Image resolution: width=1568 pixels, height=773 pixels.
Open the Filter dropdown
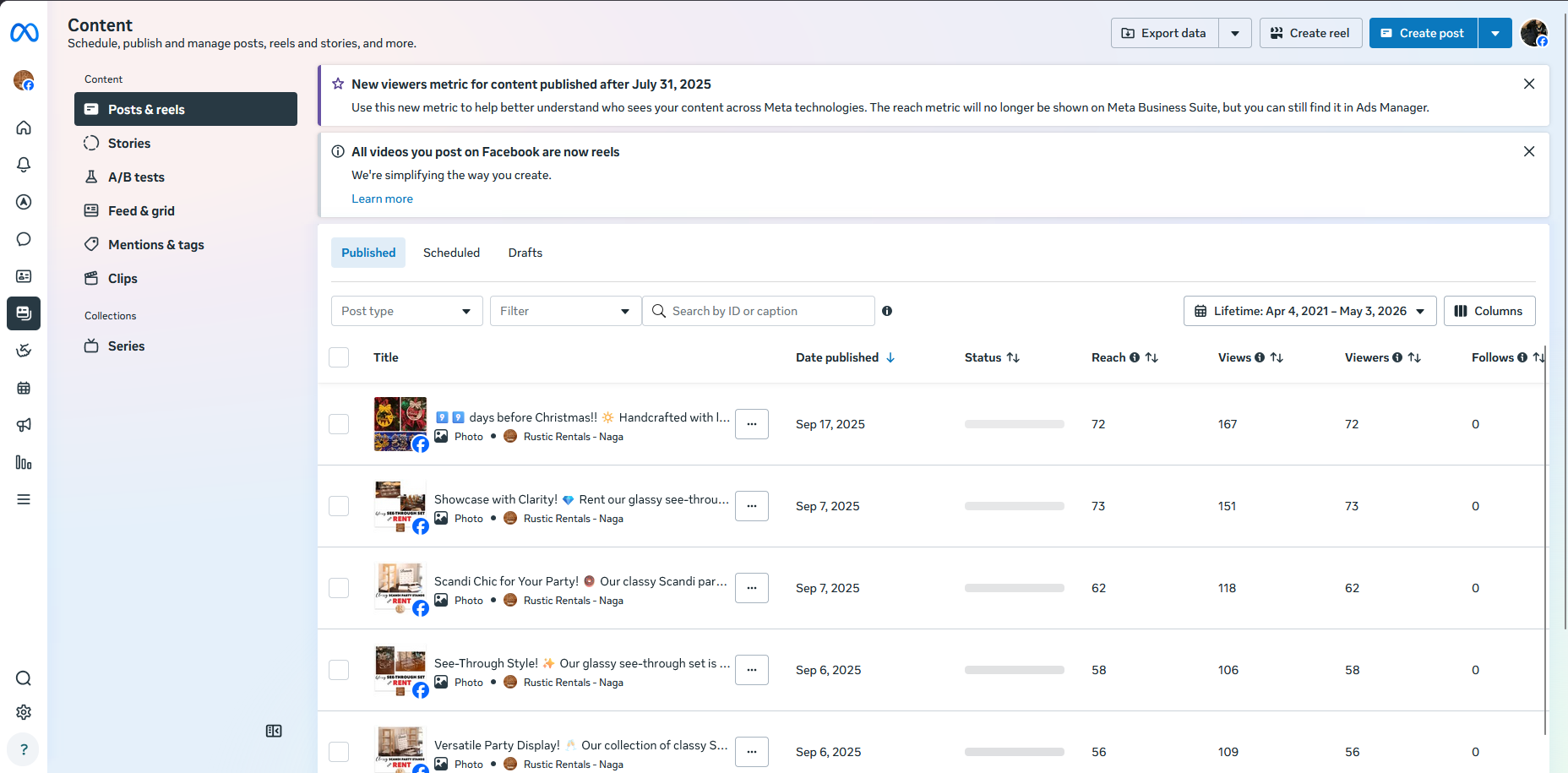tap(565, 311)
